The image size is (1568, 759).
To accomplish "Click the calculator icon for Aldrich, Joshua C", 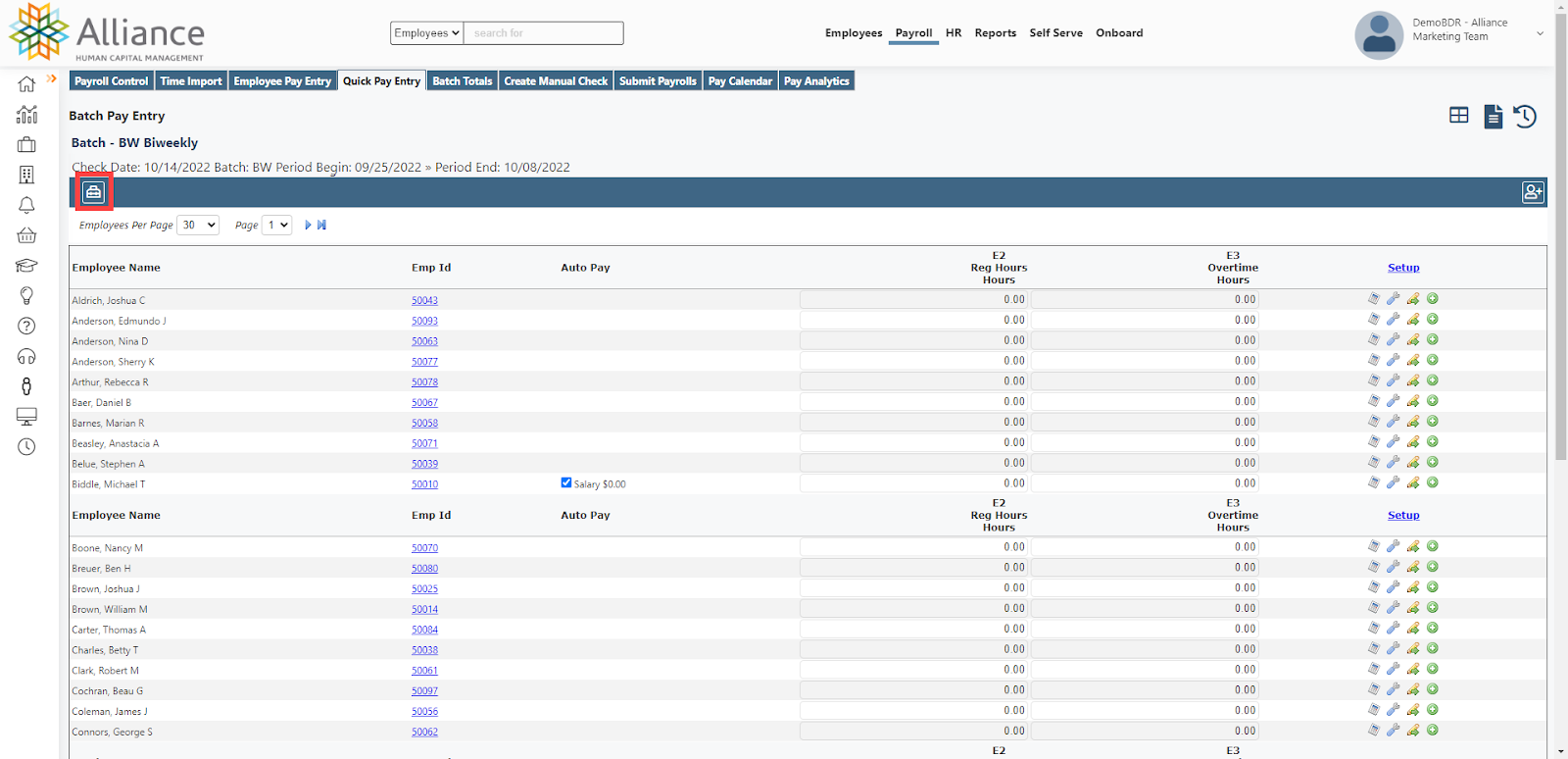I will point(1374,299).
